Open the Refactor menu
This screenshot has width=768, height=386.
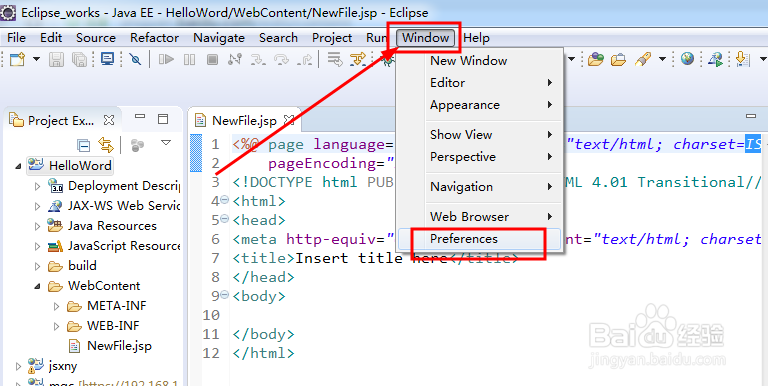(x=154, y=38)
